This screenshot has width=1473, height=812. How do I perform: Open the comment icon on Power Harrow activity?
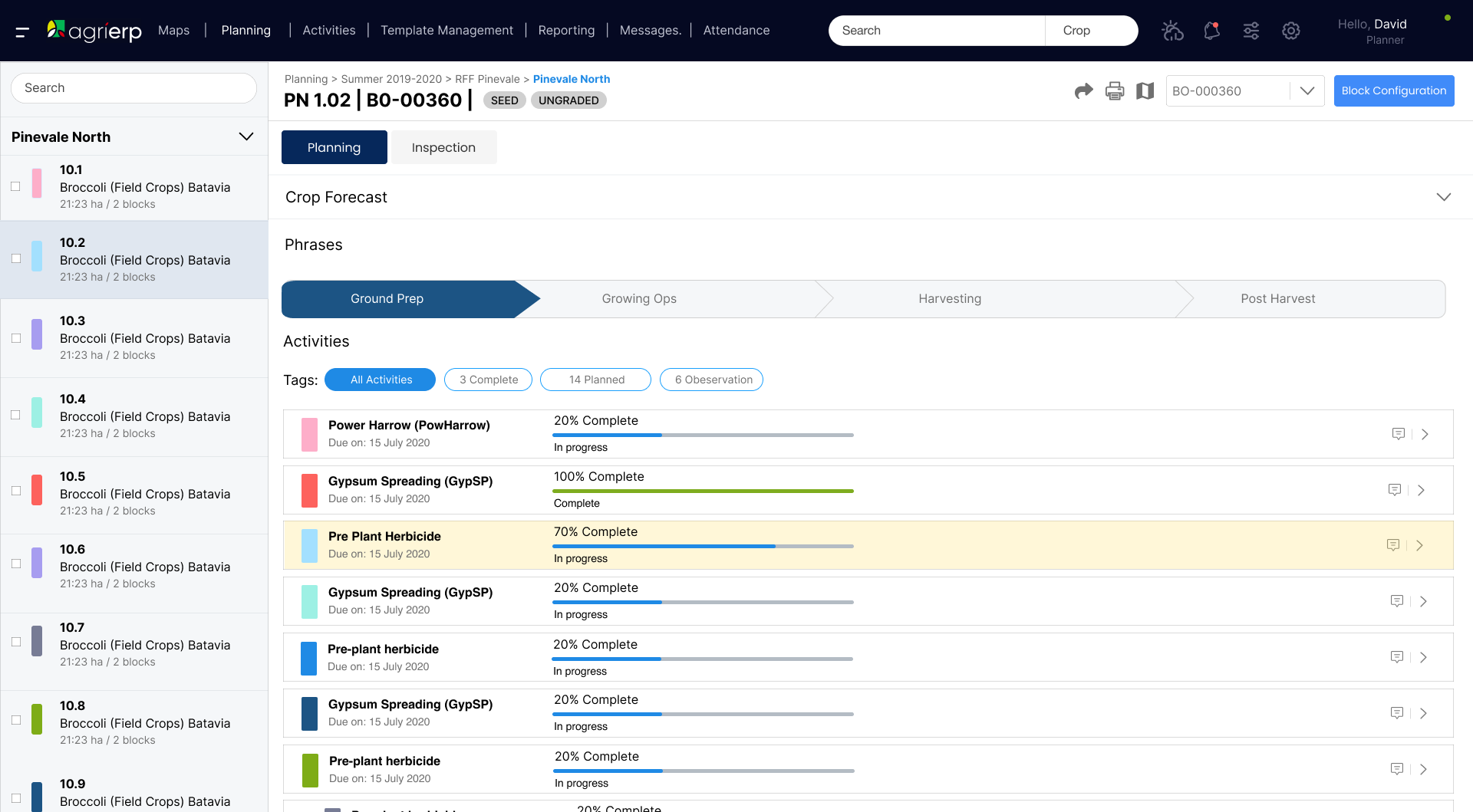pyautogui.click(x=1399, y=433)
